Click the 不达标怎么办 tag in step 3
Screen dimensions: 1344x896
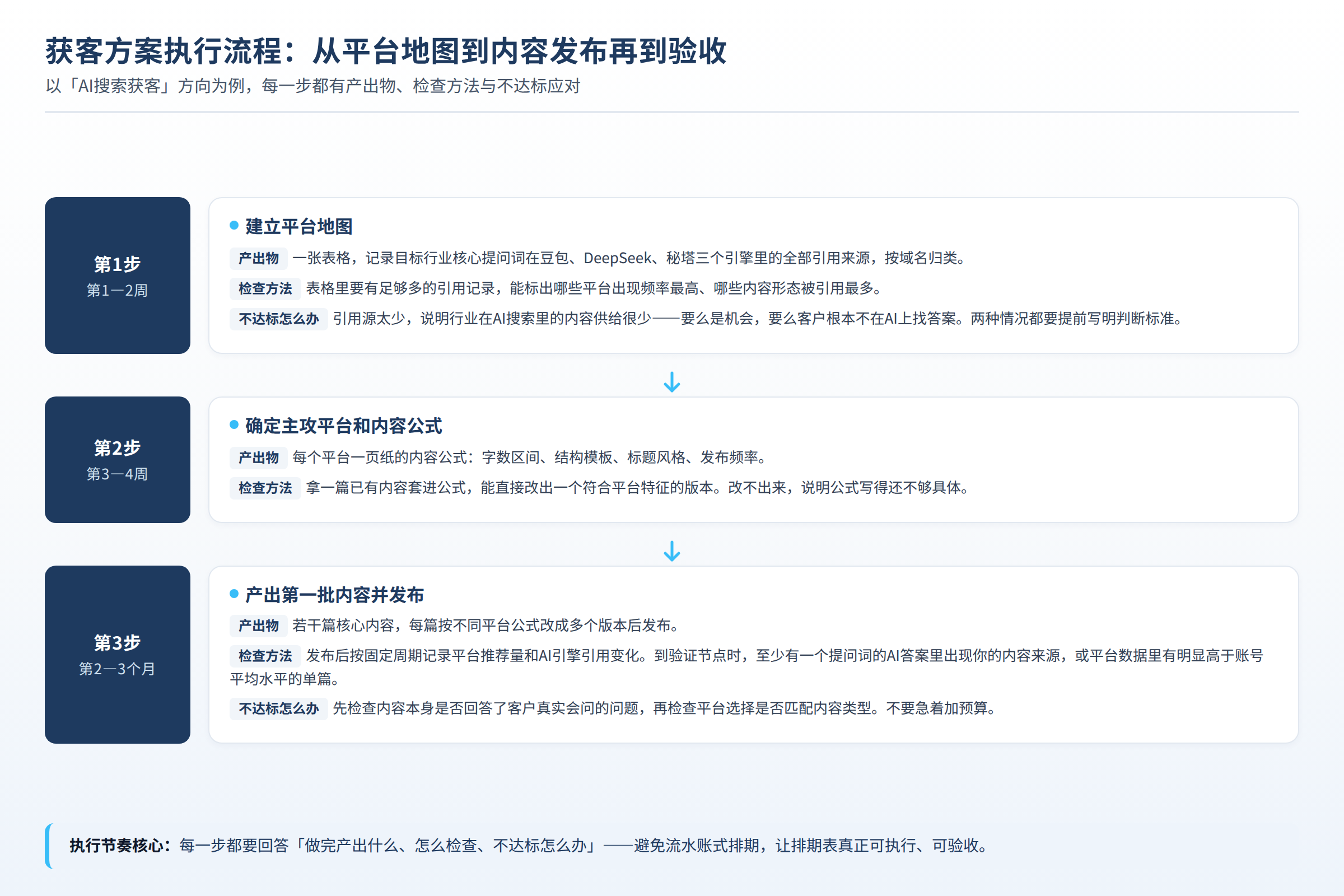point(278,708)
